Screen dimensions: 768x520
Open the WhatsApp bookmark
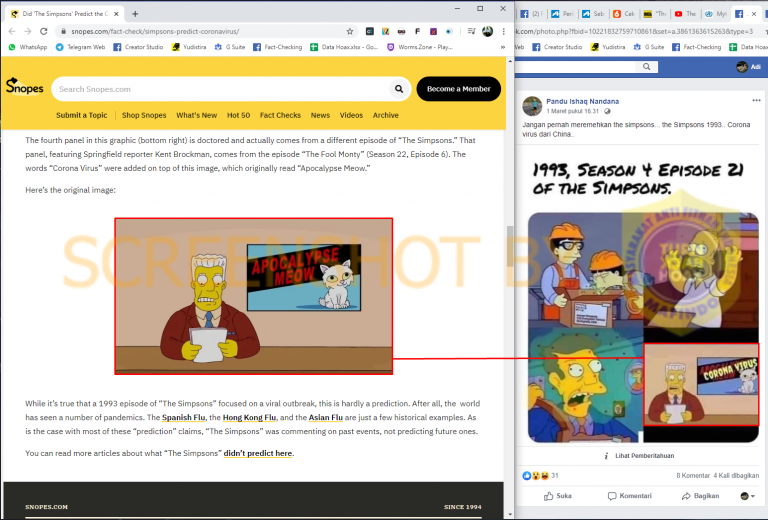[28, 47]
